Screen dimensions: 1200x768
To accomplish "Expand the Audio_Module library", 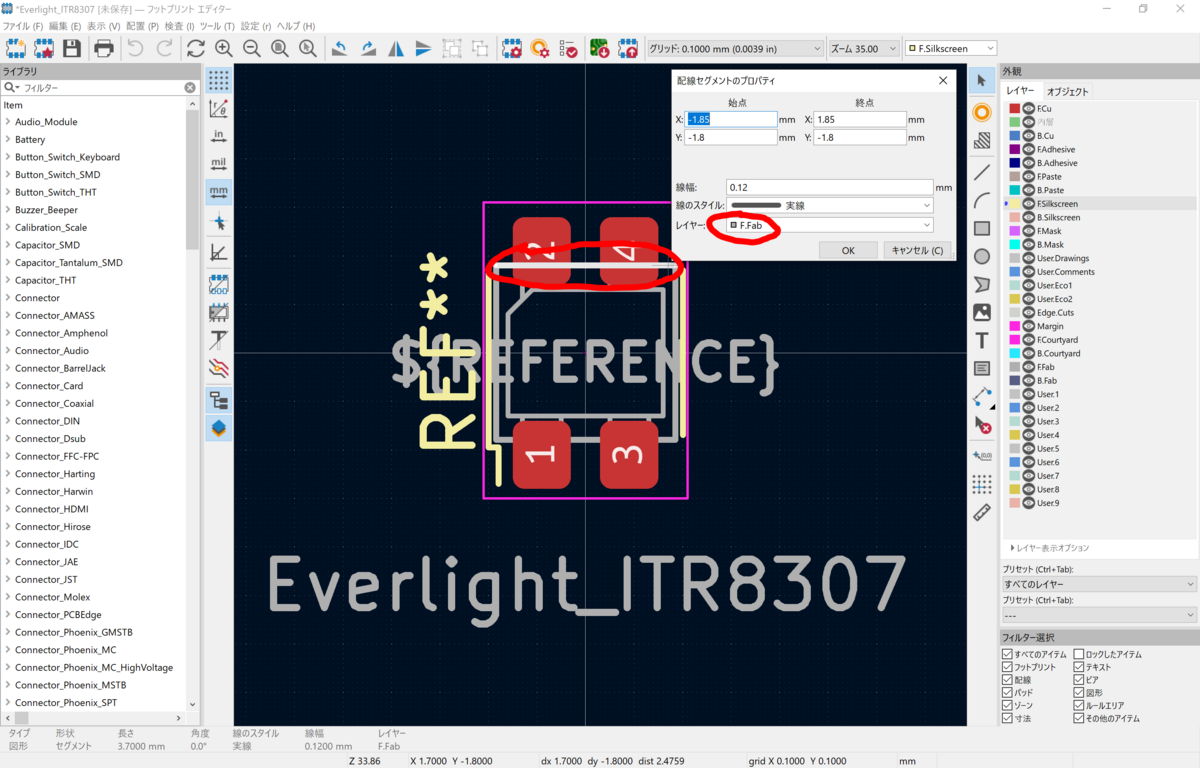I will tap(8, 122).
